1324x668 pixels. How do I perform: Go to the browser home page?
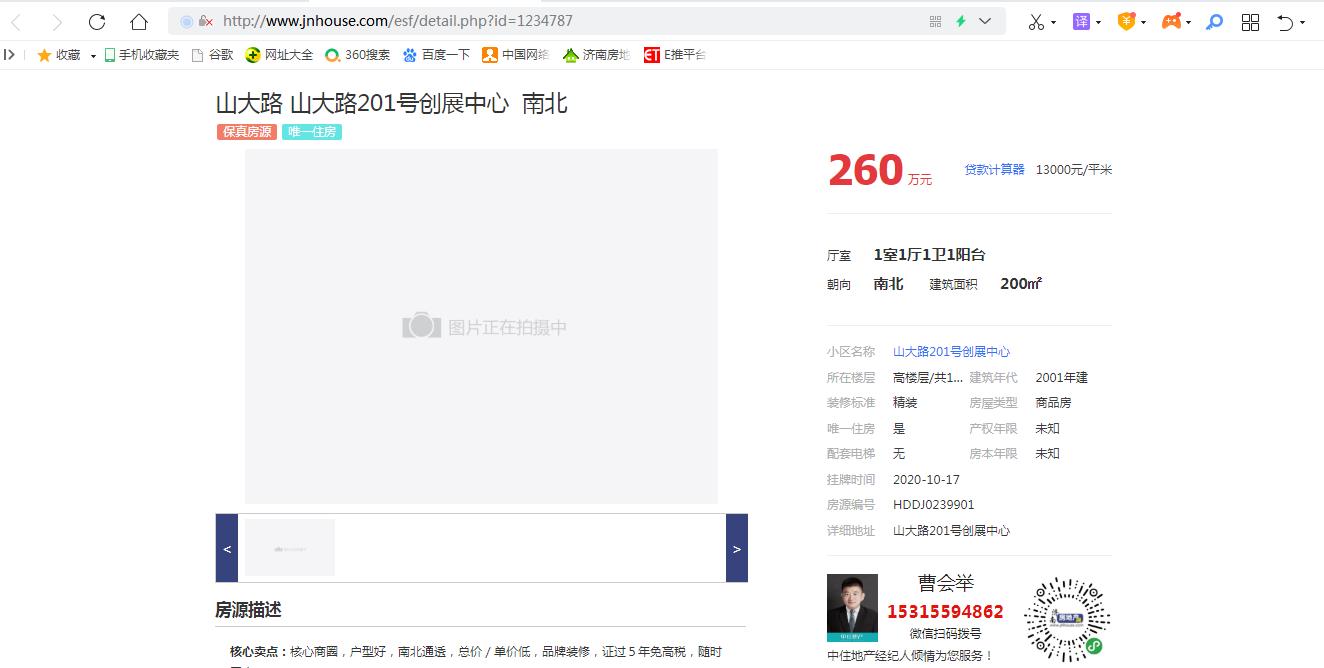[x=139, y=22]
